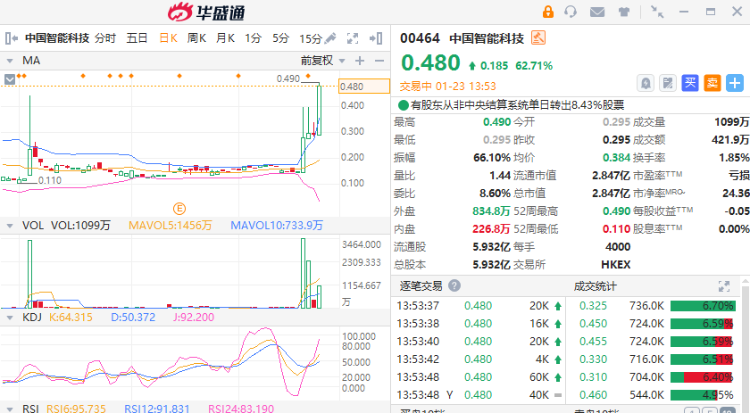Click the 换手率 value 1.85%
The width and height of the screenshot is (750, 413).
point(734,157)
